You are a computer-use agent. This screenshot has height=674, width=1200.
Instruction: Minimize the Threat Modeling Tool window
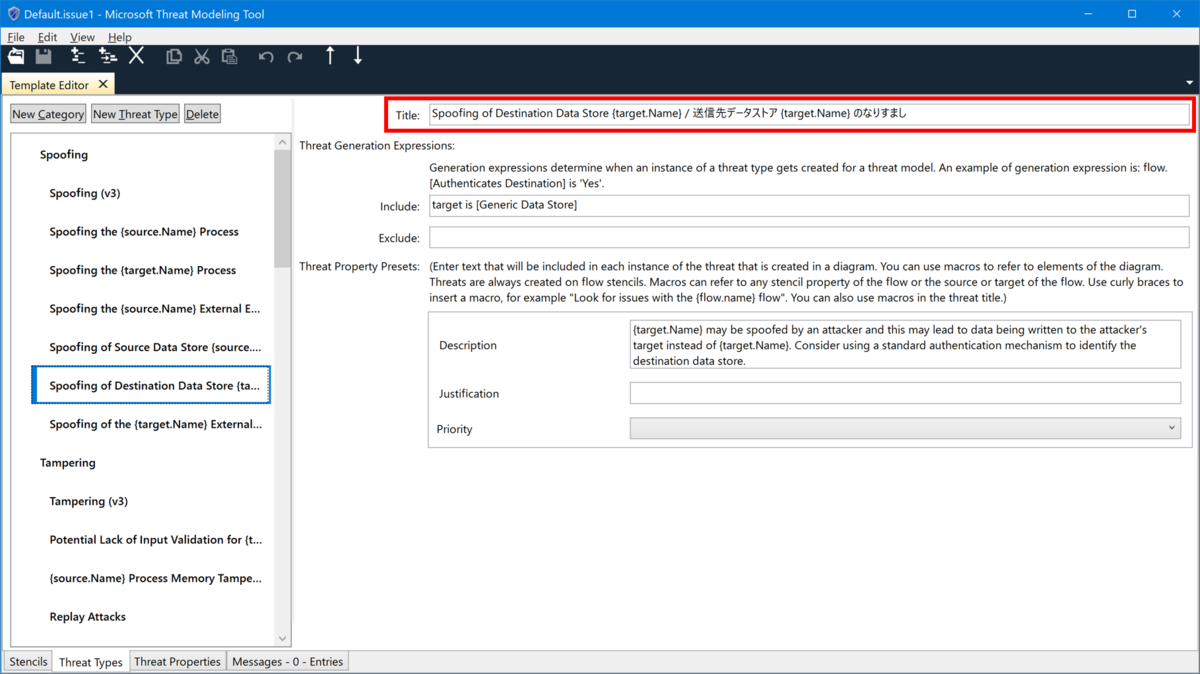pos(1087,14)
